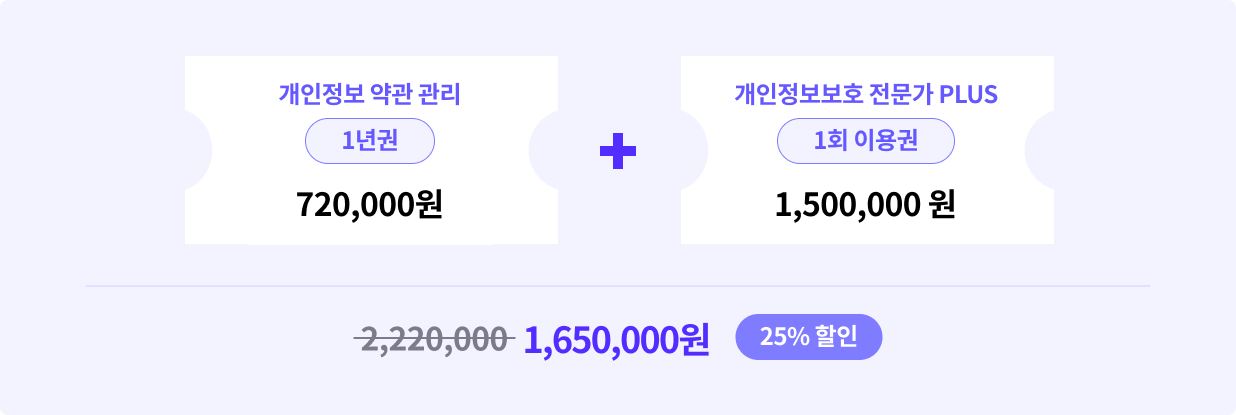This screenshot has width=1236, height=415.
Task: Click the left notch of 약관 관리 ticket
Action: click(x=198, y=150)
